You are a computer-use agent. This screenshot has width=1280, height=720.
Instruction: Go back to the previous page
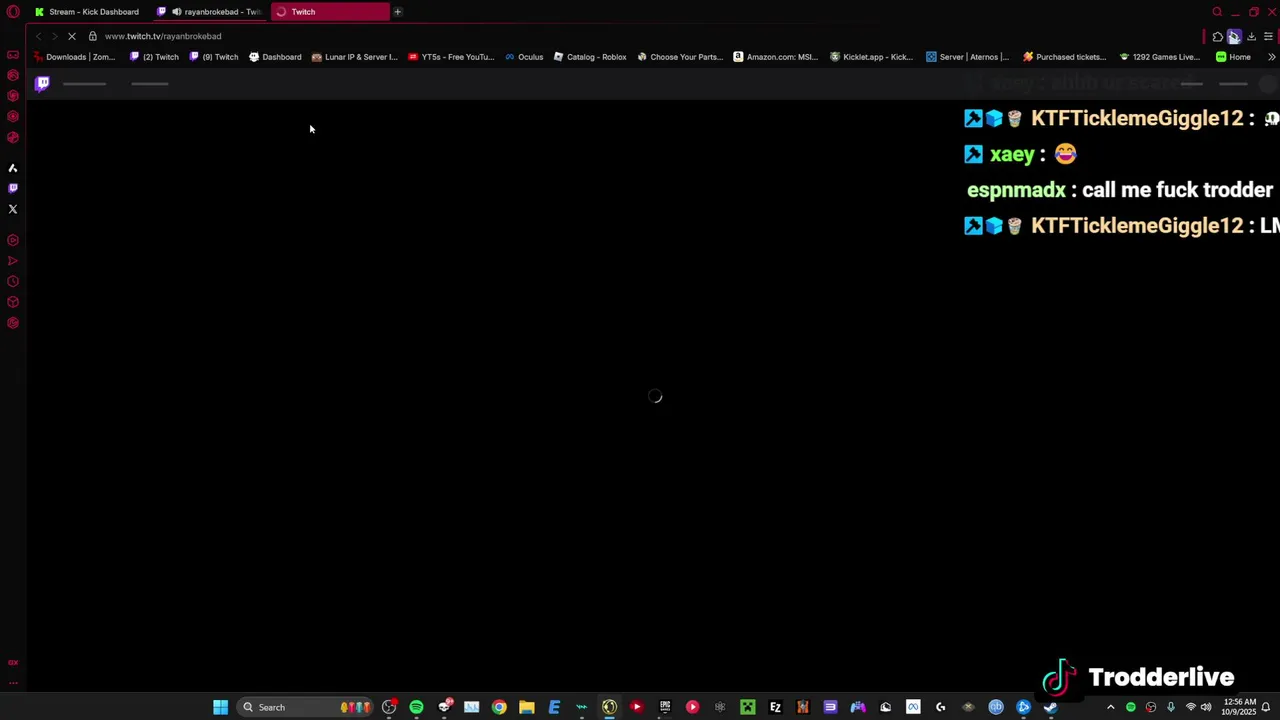point(38,36)
